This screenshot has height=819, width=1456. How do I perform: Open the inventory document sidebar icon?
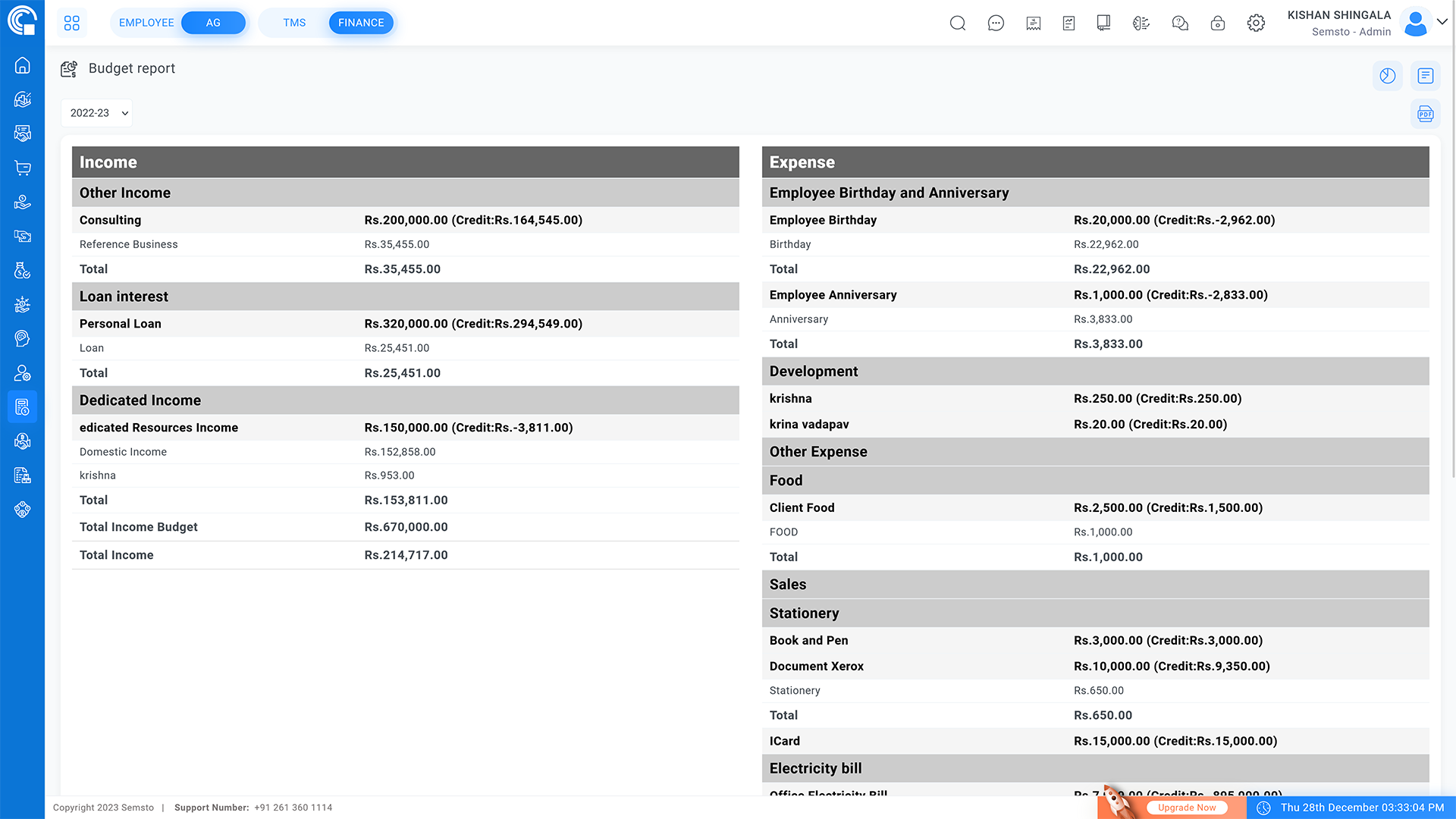point(23,475)
